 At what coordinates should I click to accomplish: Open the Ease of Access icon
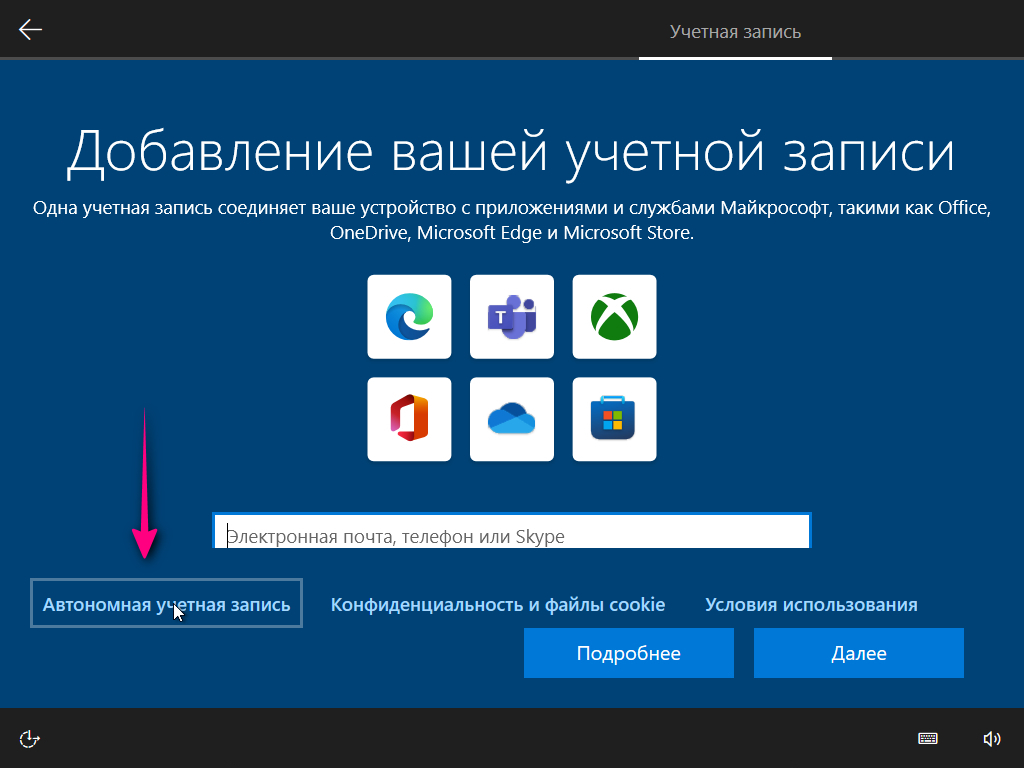click(x=30, y=739)
